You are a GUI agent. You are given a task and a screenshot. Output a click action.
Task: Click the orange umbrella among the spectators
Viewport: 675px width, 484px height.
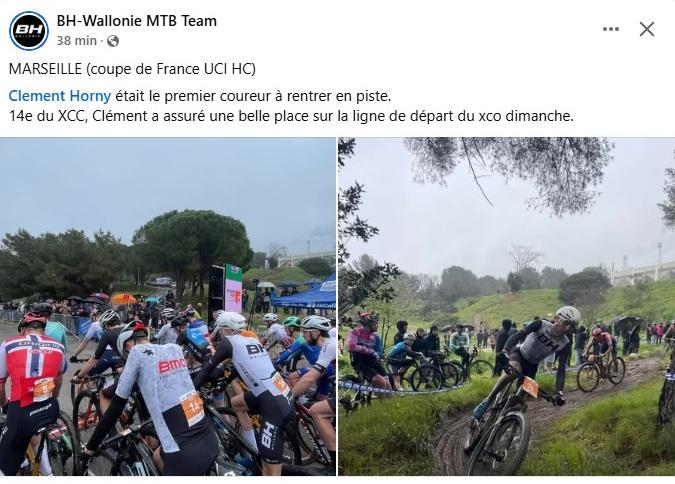(x=123, y=298)
